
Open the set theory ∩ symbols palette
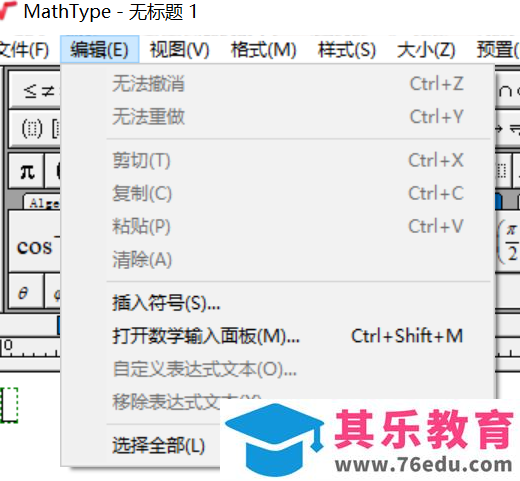click(508, 90)
